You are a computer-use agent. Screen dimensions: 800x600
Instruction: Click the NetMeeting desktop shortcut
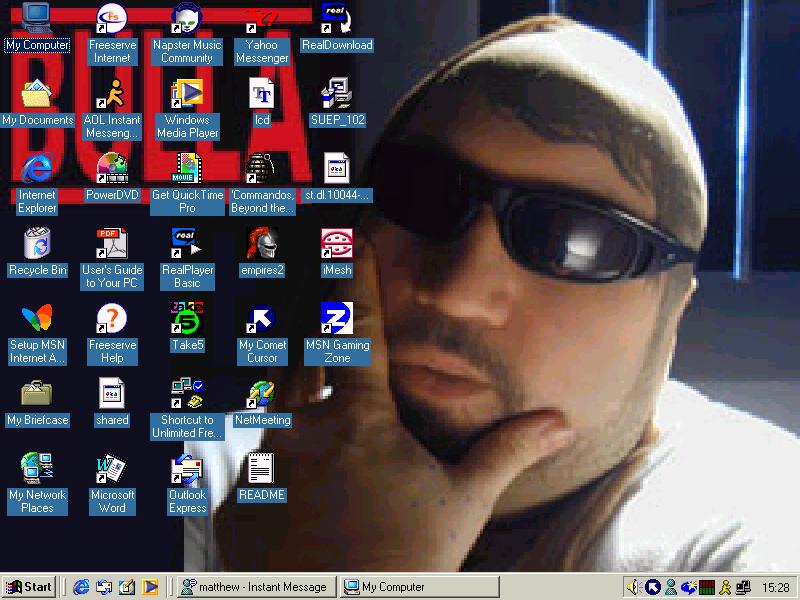pos(261,394)
